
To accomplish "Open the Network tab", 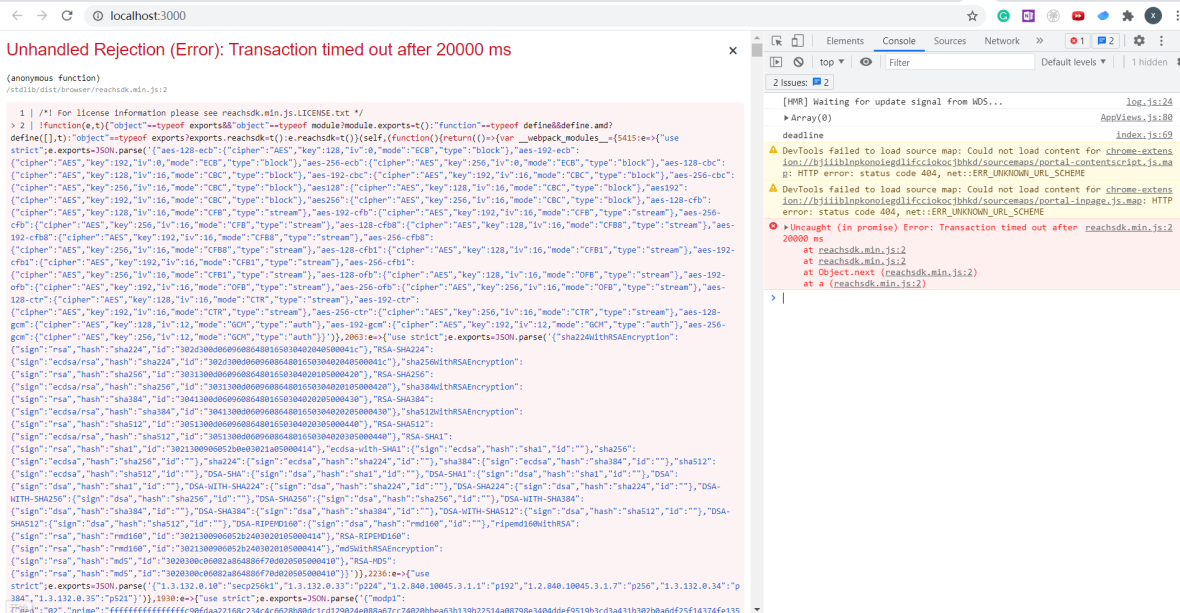I will click(1002, 41).
